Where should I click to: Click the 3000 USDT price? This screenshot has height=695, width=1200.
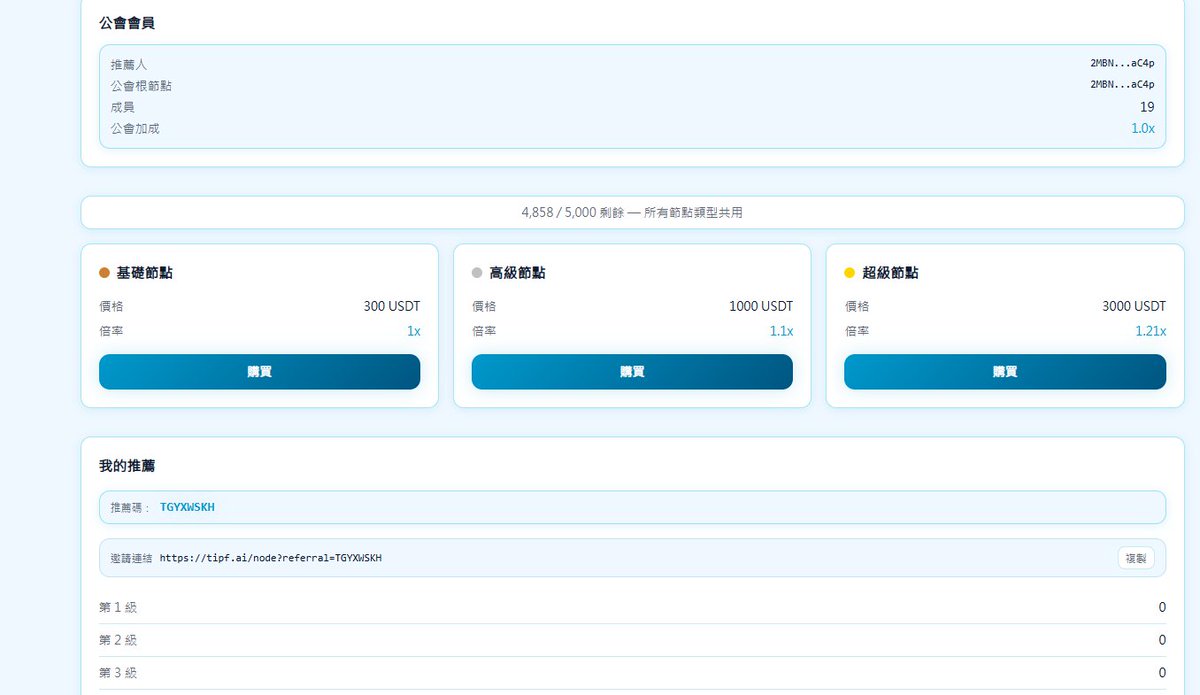[1134, 306]
